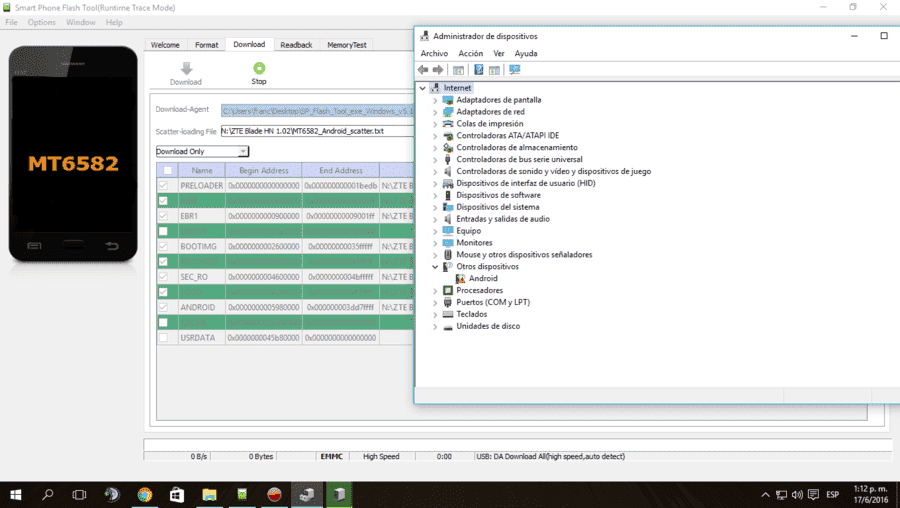
Task: Toggle the checked box in the row below PRELOADER
Action: 164,201
